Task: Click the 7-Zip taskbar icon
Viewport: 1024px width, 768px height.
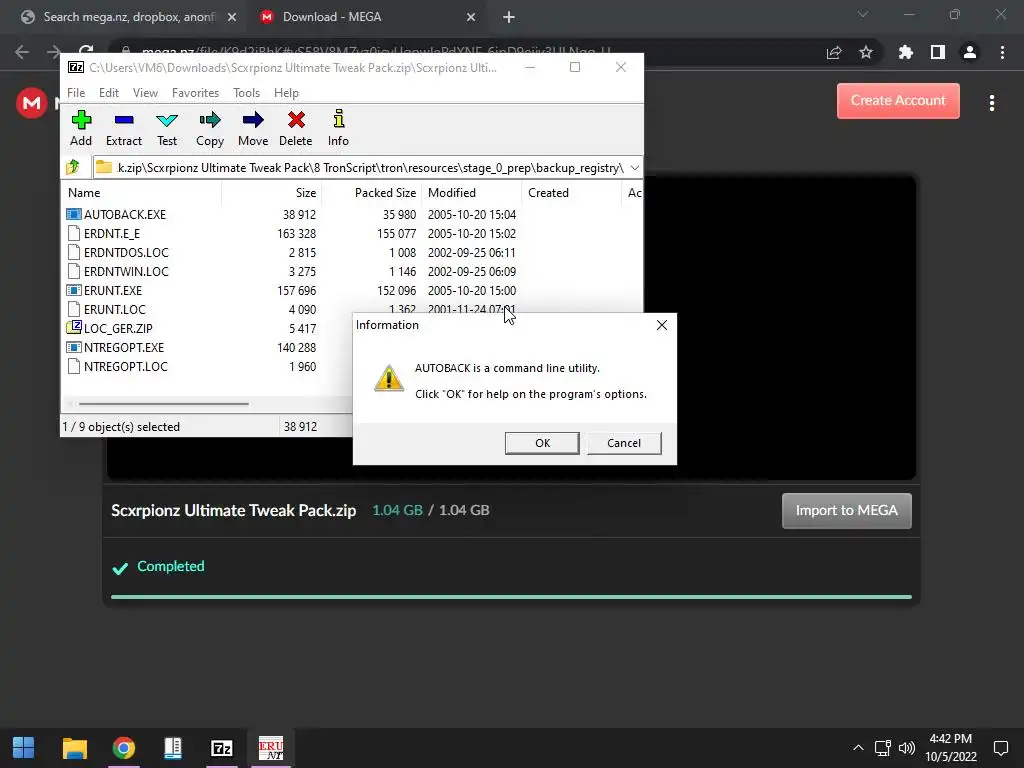Action: (x=222, y=748)
